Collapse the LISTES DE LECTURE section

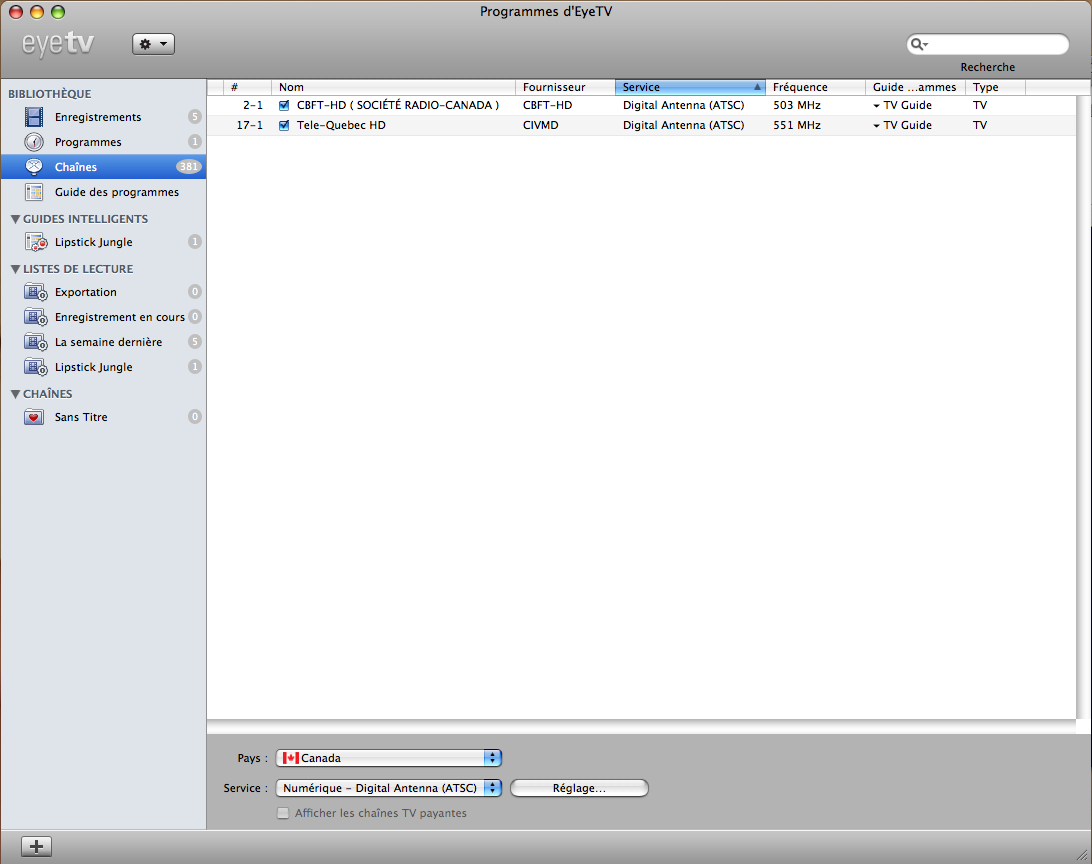(15, 269)
